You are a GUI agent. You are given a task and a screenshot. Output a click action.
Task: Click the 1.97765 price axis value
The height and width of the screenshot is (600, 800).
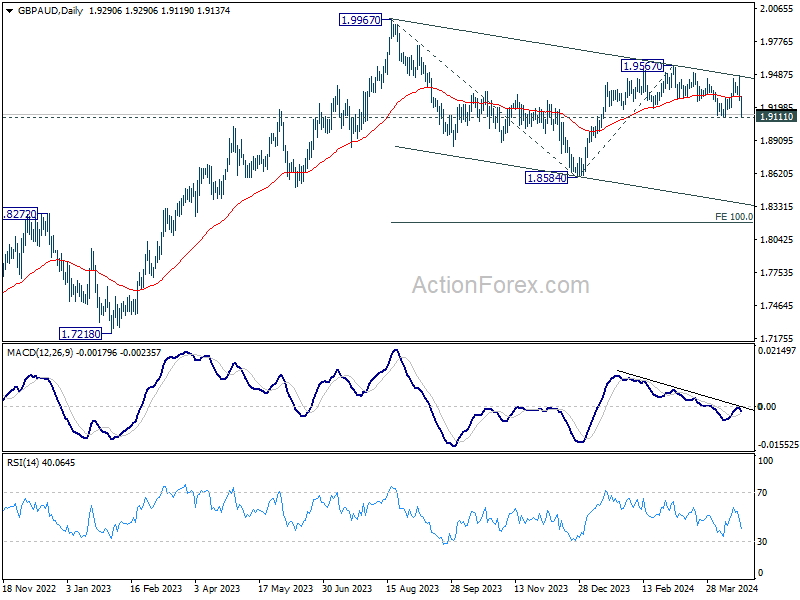(777, 42)
